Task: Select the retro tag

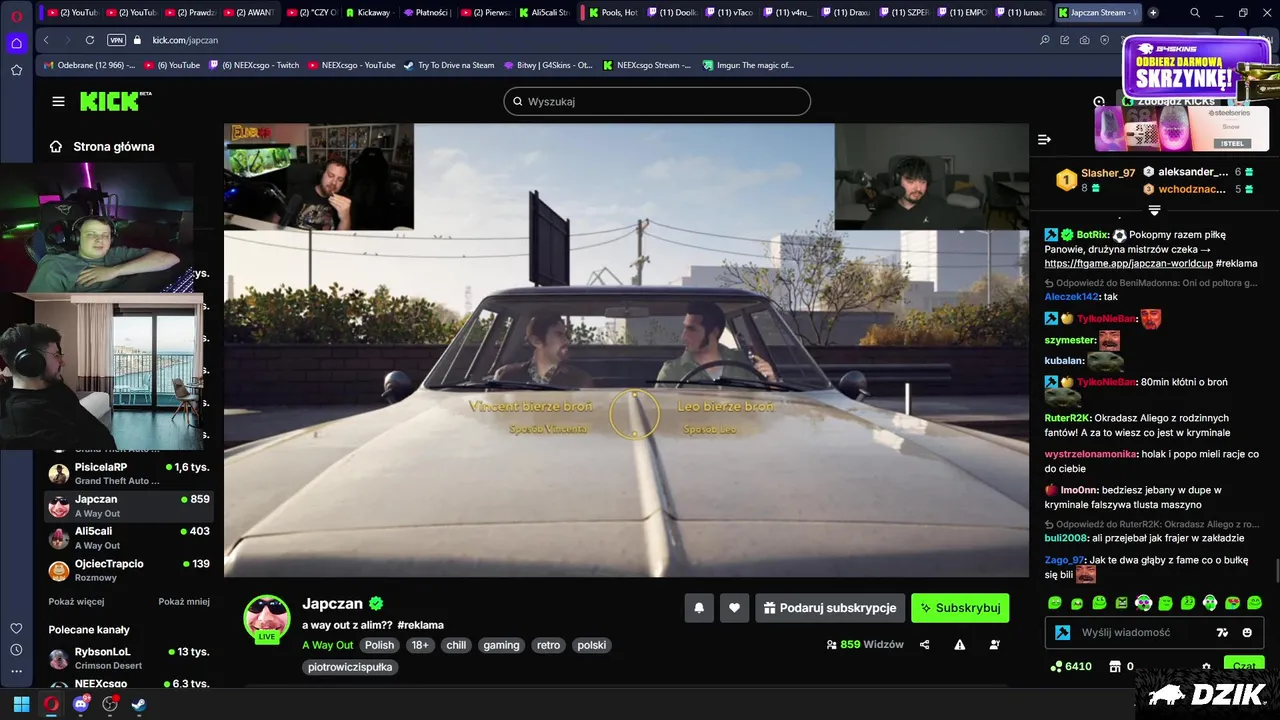Action: 548,645
